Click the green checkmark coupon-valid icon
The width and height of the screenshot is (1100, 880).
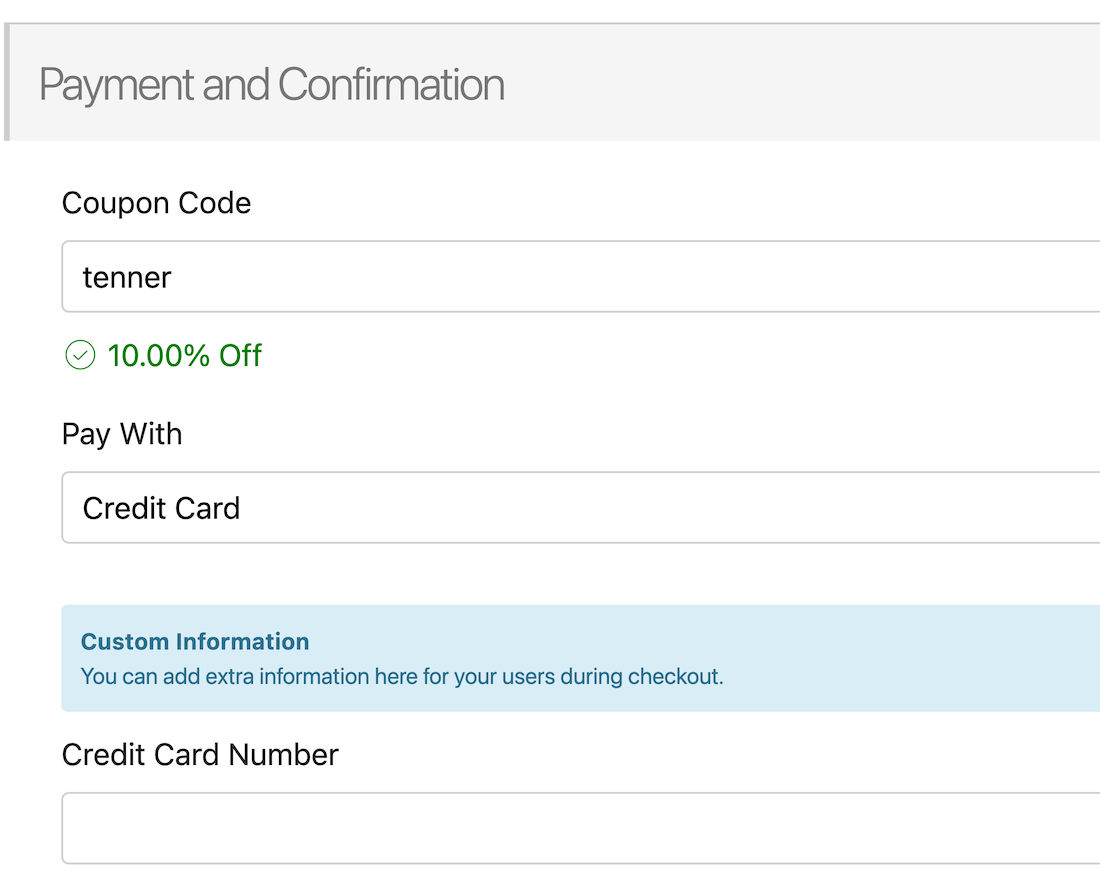79,355
